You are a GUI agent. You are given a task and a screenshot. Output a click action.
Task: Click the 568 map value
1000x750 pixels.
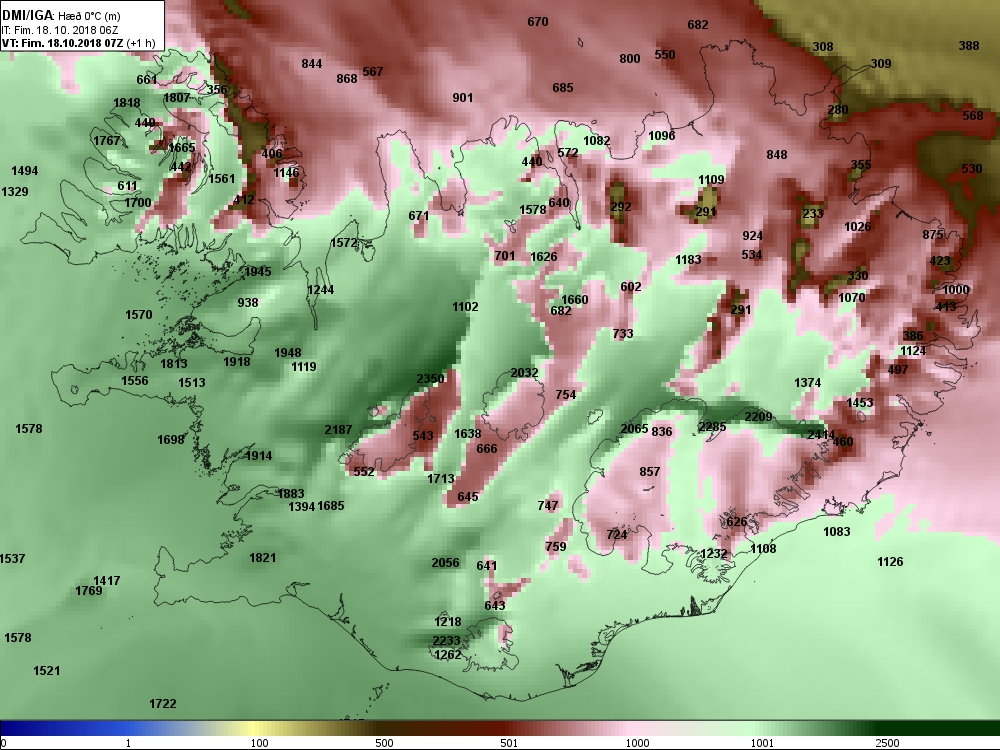(973, 116)
